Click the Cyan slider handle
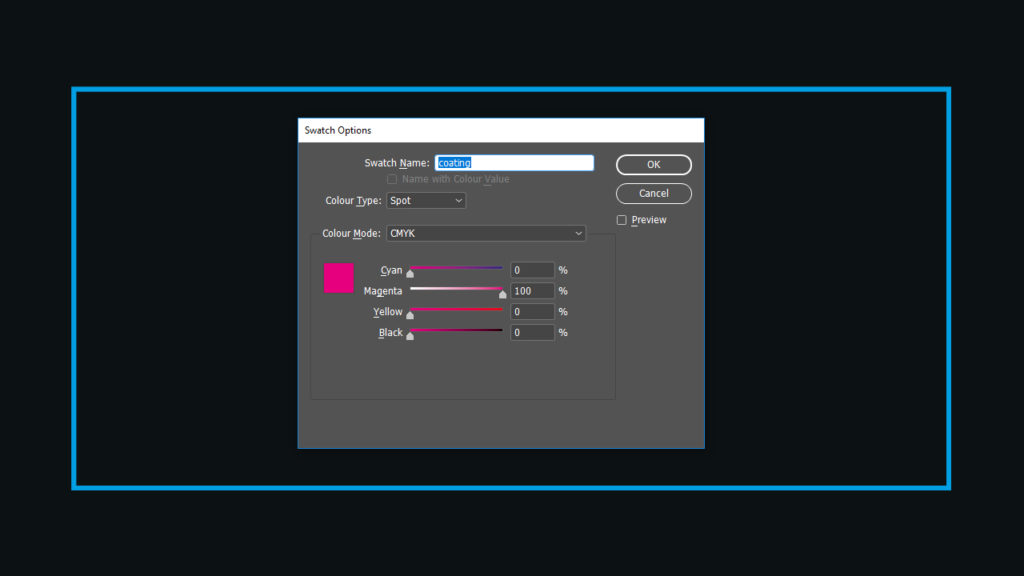The height and width of the screenshot is (576, 1024). pyautogui.click(x=412, y=275)
